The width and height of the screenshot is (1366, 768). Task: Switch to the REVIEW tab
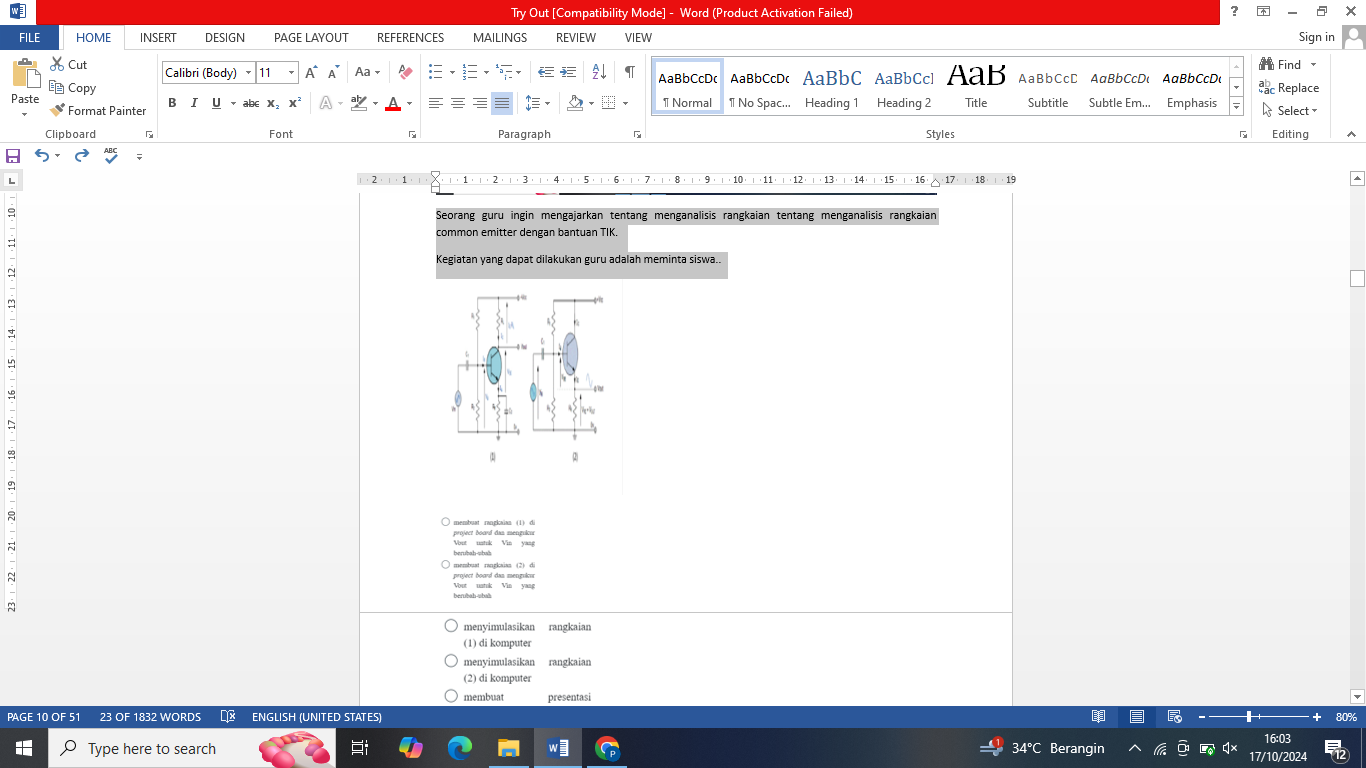coord(576,38)
